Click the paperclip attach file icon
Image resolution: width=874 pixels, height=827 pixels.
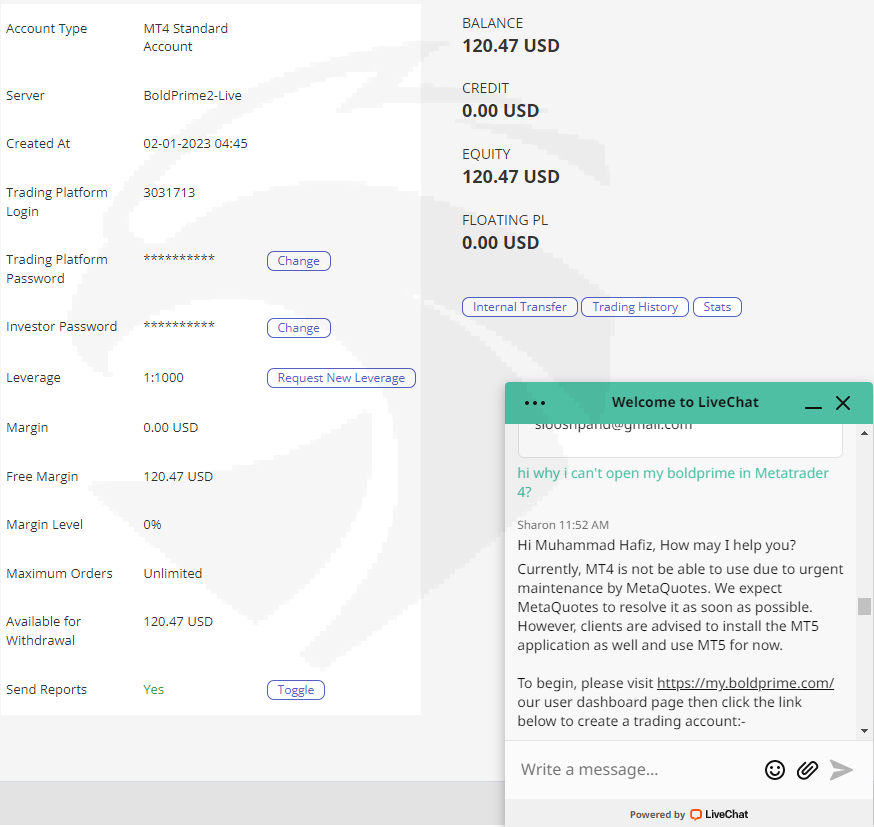(x=807, y=769)
